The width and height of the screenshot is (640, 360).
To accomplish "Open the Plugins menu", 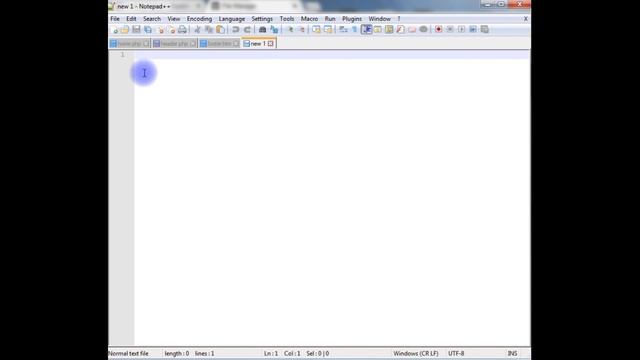I will [352, 19].
